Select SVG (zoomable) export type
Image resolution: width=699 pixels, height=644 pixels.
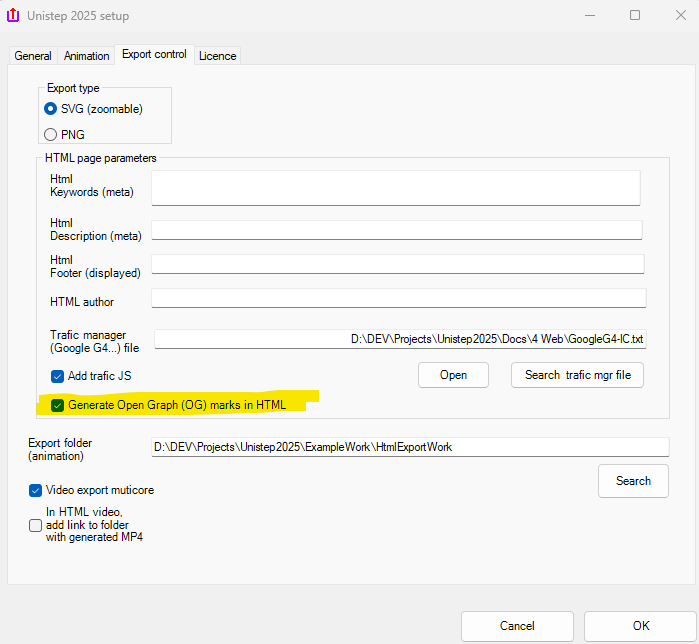click(51, 109)
